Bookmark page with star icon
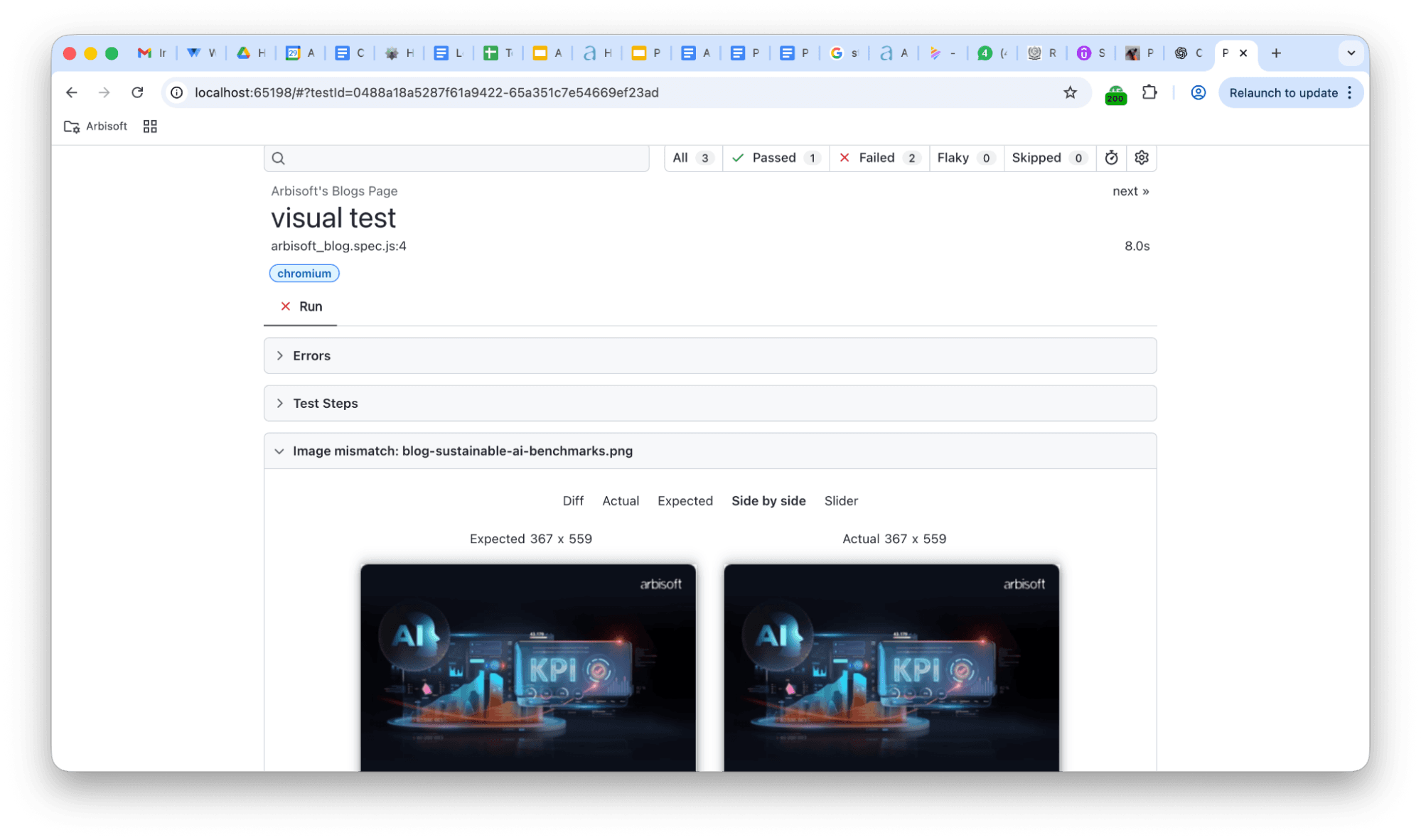 pos(1070,92)
